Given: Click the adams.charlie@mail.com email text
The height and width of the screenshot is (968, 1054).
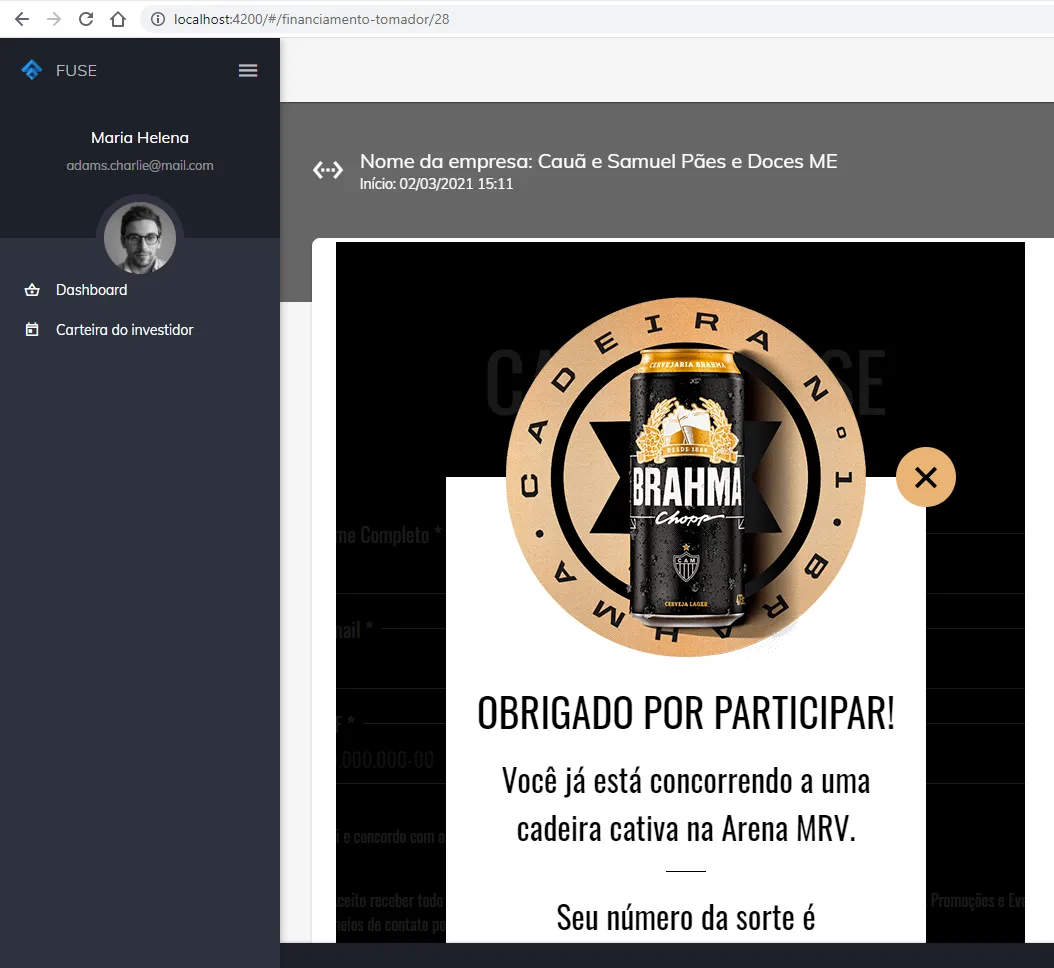Looking at the screenshot, I should tap(140, 166).
